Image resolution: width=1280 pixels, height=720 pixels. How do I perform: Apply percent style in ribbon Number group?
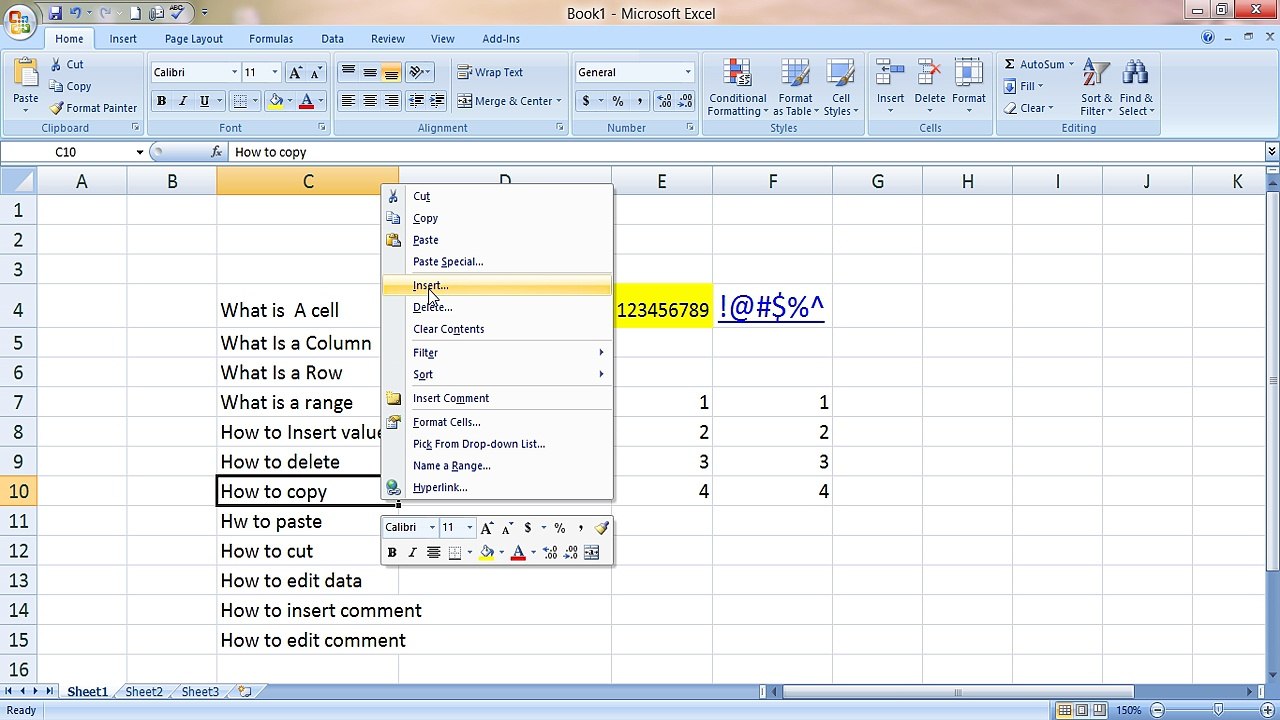[x=618, y=101]
